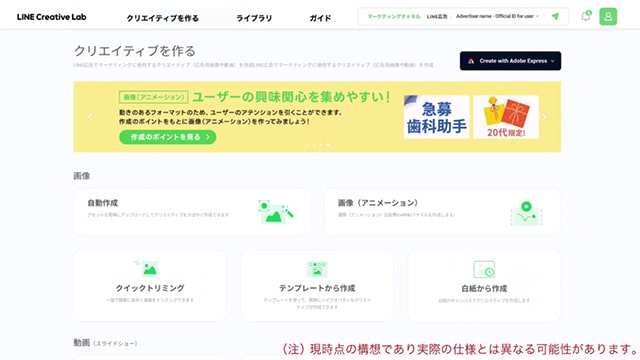The height and width of the screenshot is (360, 640).
Task: Click the 自動作成 image wand icon
Action: (276, 211)
